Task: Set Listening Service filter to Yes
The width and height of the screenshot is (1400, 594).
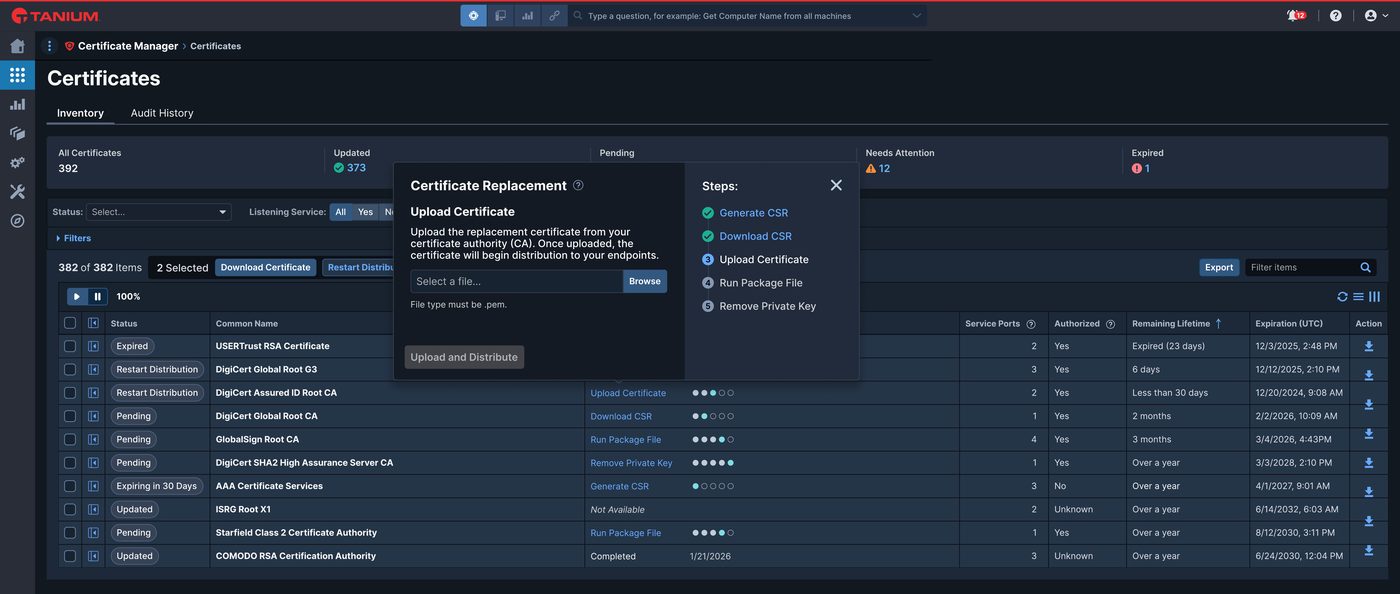Action: [x=365, y=212]
